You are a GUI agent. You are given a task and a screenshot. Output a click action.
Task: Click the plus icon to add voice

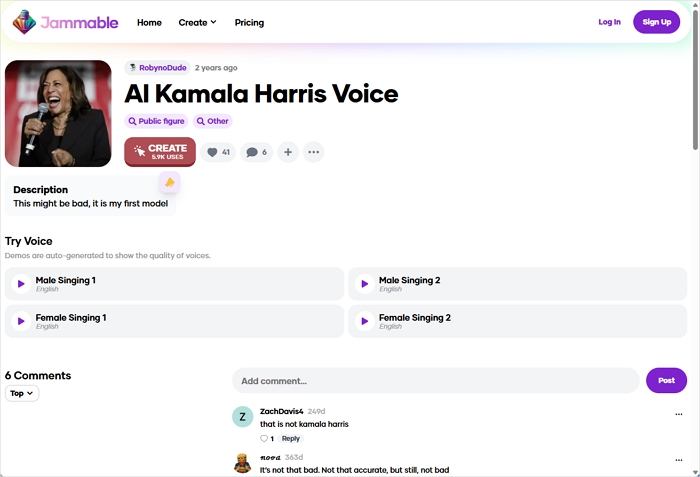coord(288,152)
